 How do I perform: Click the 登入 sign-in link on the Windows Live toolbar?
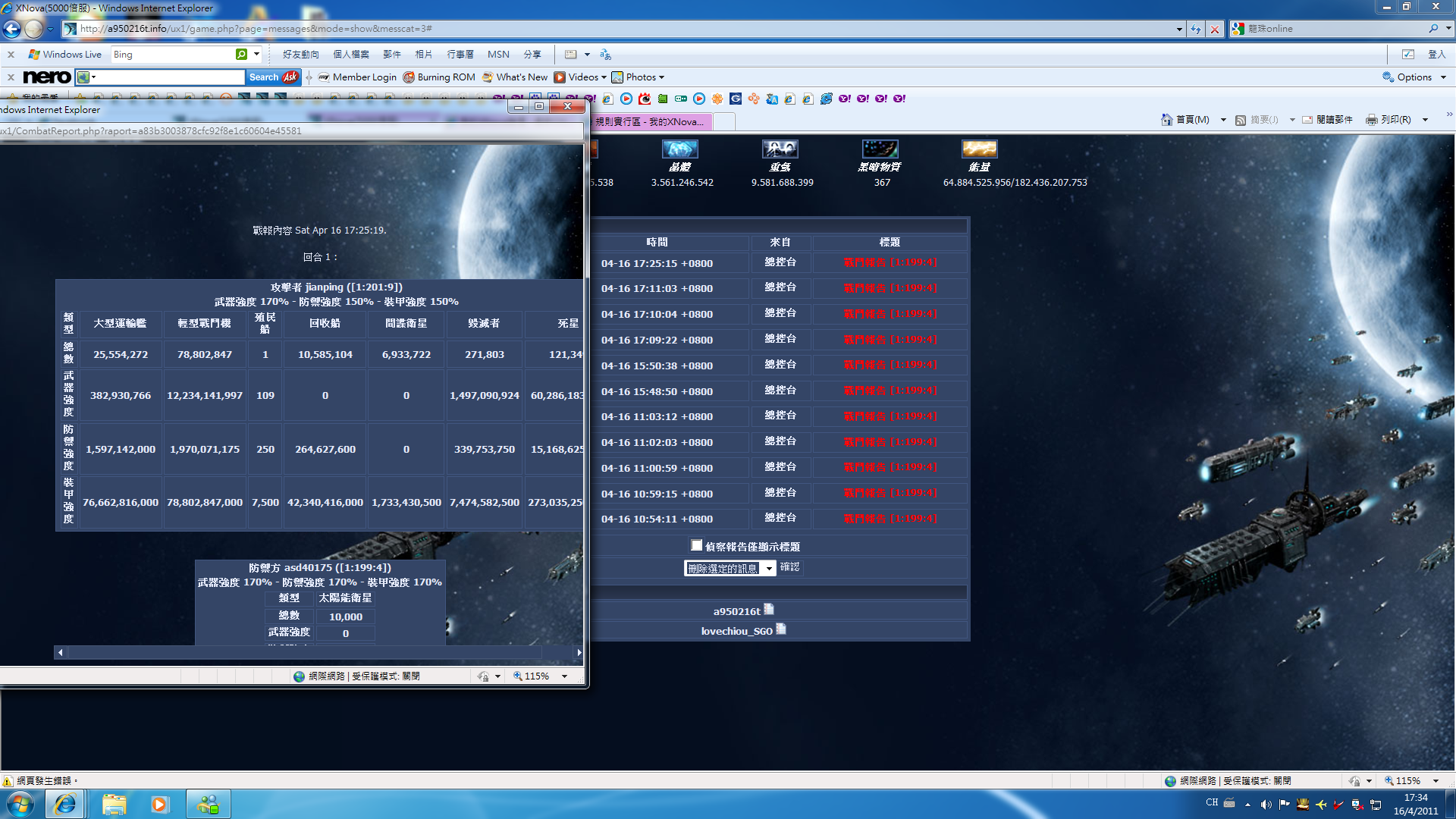click(x=1436, y=55)
